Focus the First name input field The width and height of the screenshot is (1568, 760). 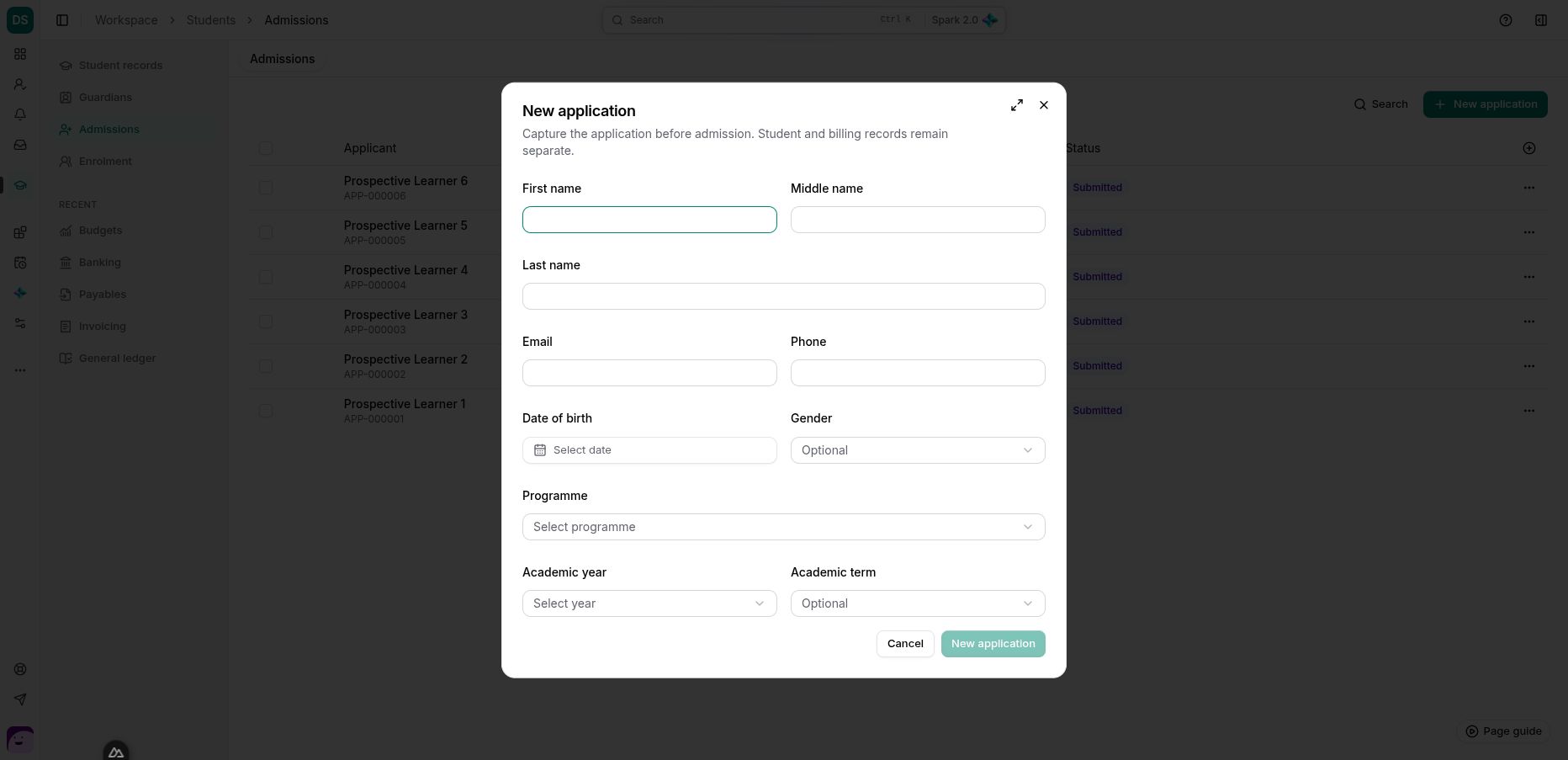pyautogui.click(x=649, y=220)
